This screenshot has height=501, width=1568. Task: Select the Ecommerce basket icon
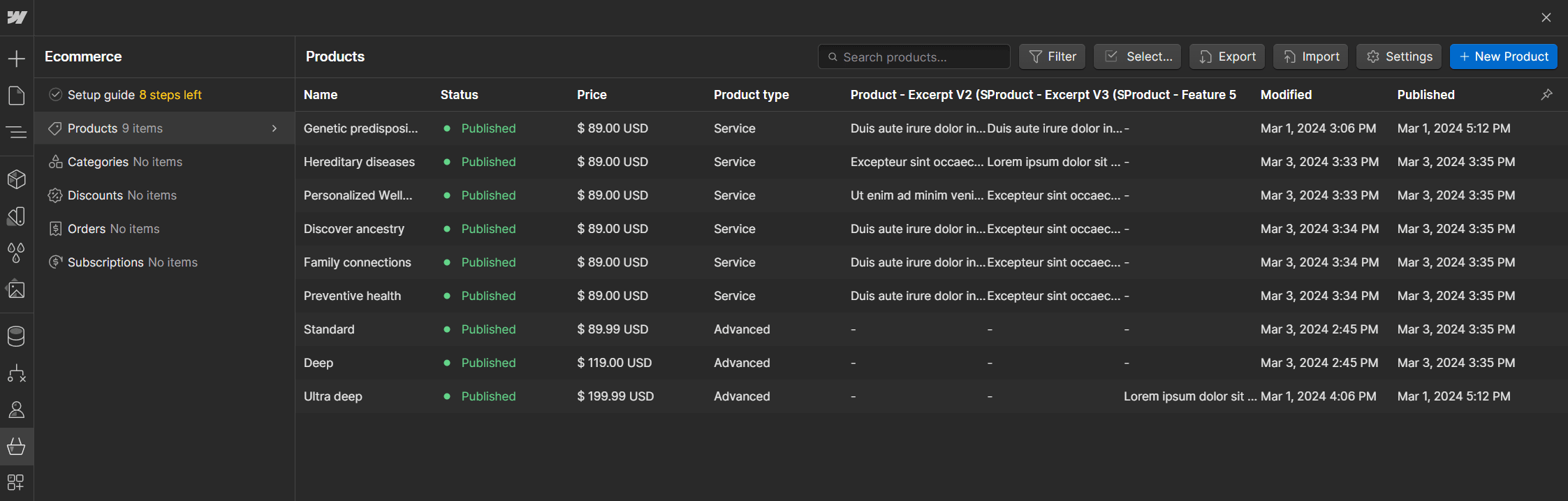click(x=17, y=447)
